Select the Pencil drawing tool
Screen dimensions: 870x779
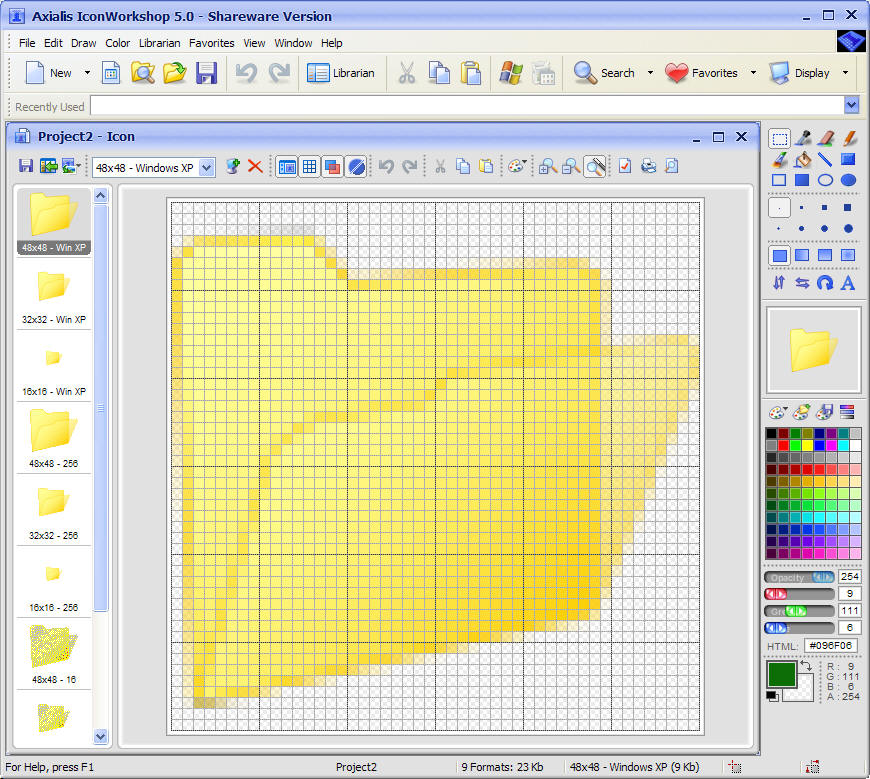point(850,137)
